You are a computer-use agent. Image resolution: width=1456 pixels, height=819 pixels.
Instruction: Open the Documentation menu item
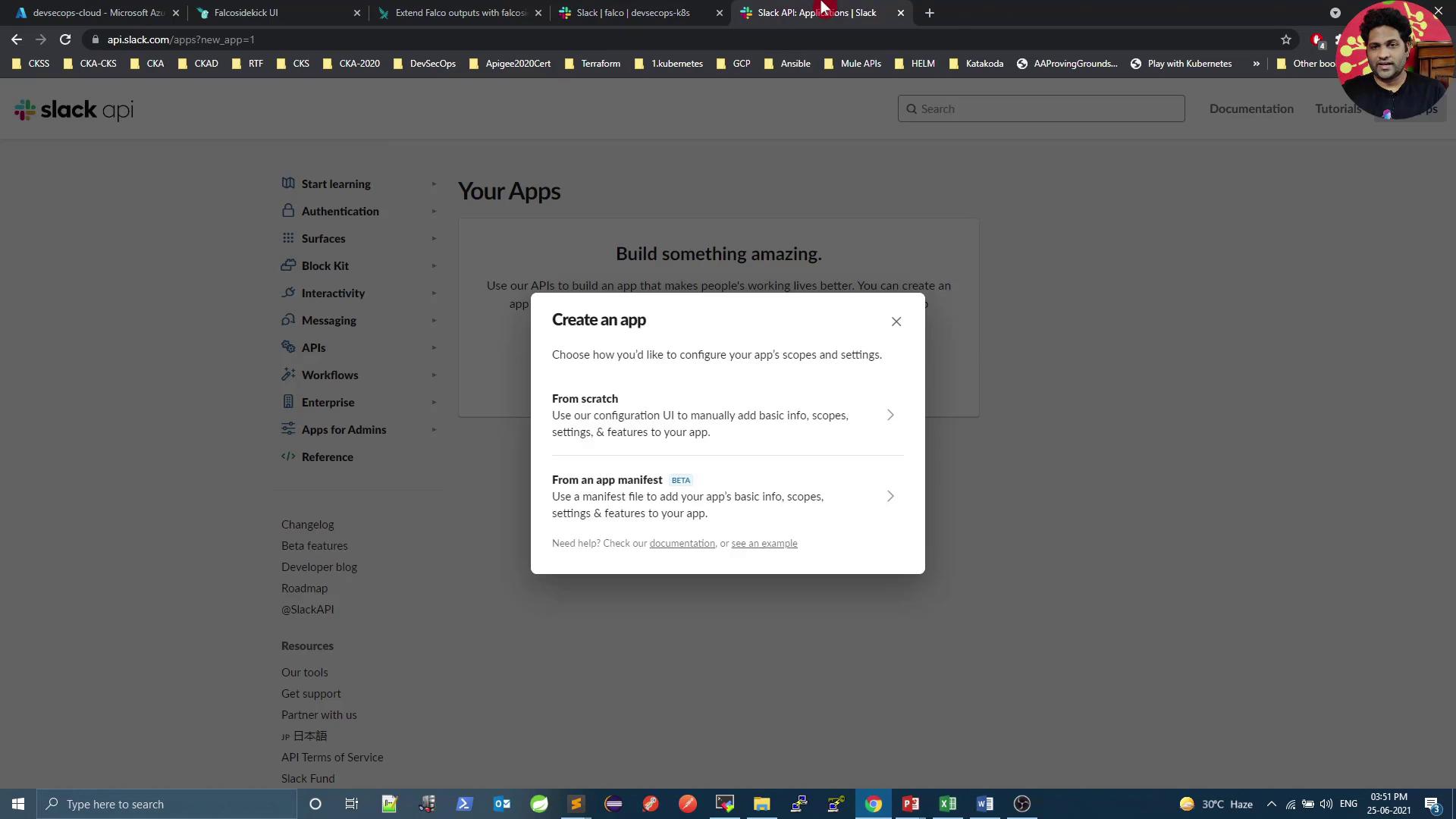1251,108
